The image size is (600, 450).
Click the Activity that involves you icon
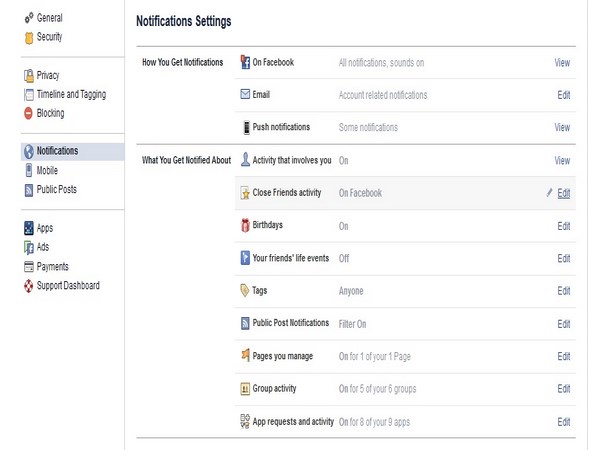click(x=245, y=160)
